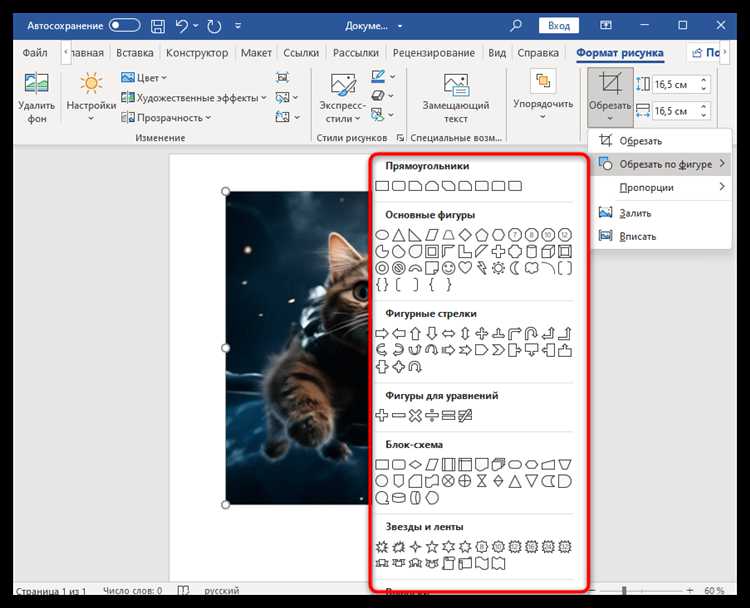Click the Упорядочить icon

click(x=543, y=81)
